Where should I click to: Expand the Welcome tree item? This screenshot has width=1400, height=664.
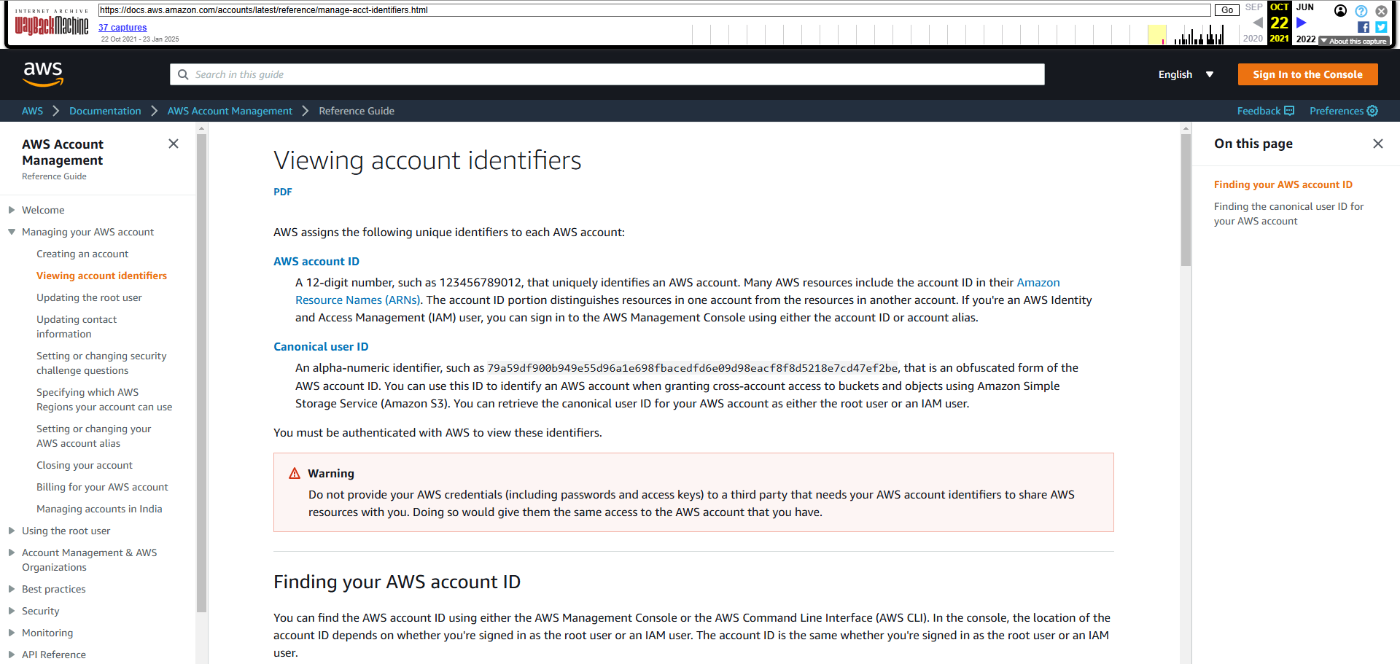(x=11, y=210)
